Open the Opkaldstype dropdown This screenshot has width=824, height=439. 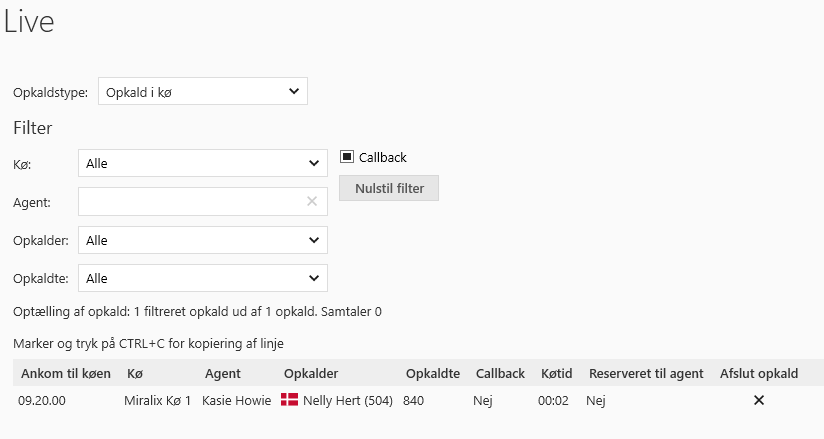click(202, 92)
